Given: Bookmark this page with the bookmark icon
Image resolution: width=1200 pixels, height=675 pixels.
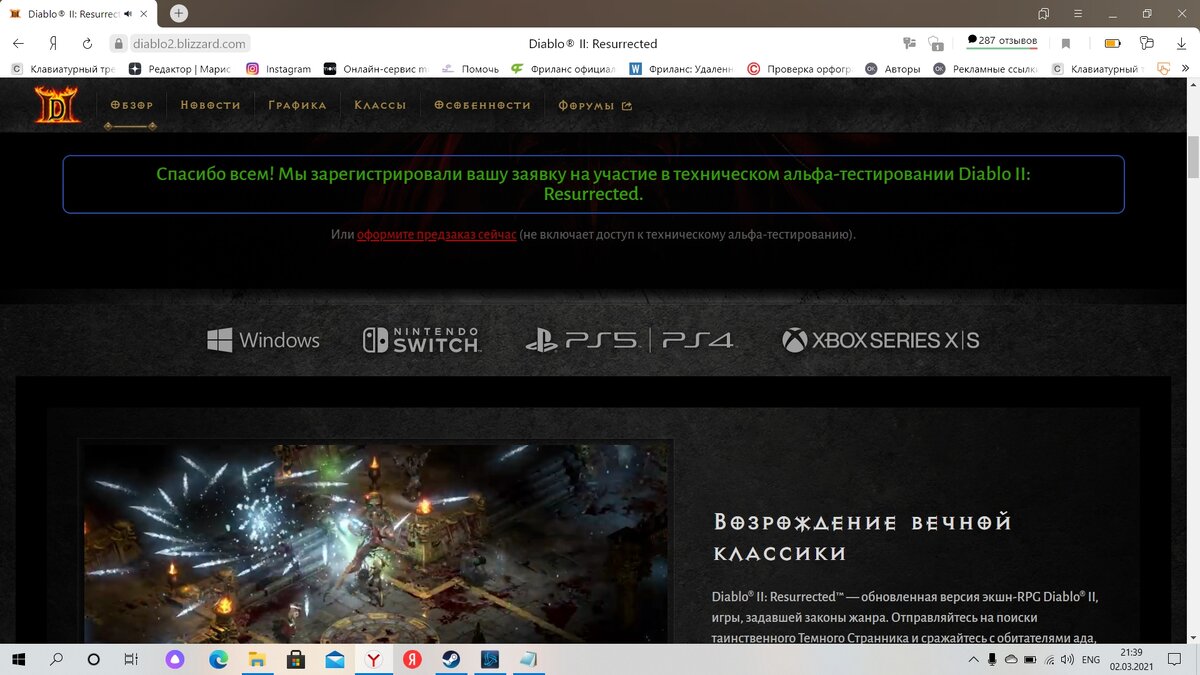Looking at the screenshot, I should click(1066, 43).
